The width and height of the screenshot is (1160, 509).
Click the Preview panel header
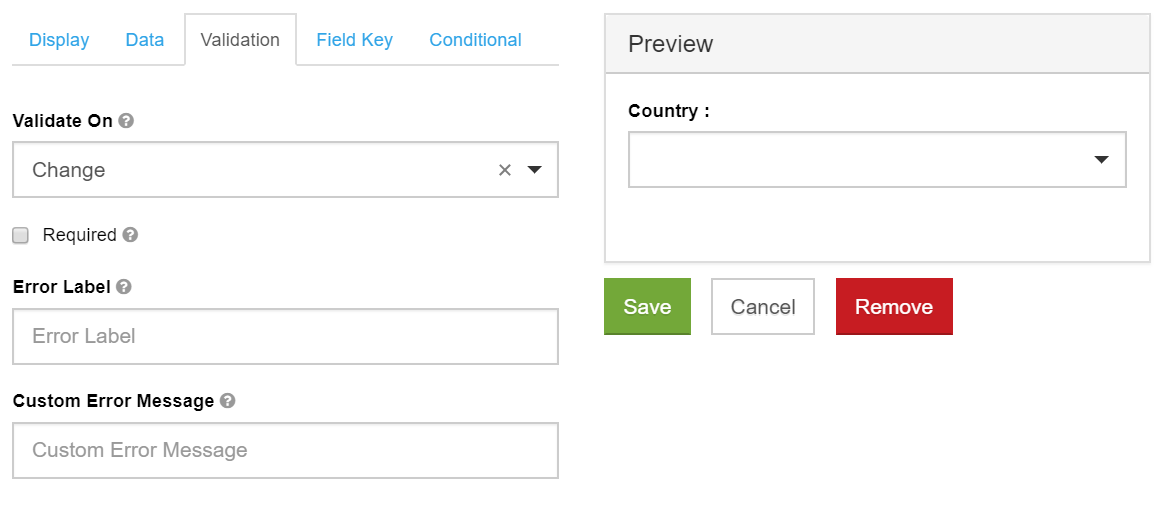[x=877, y=44]
